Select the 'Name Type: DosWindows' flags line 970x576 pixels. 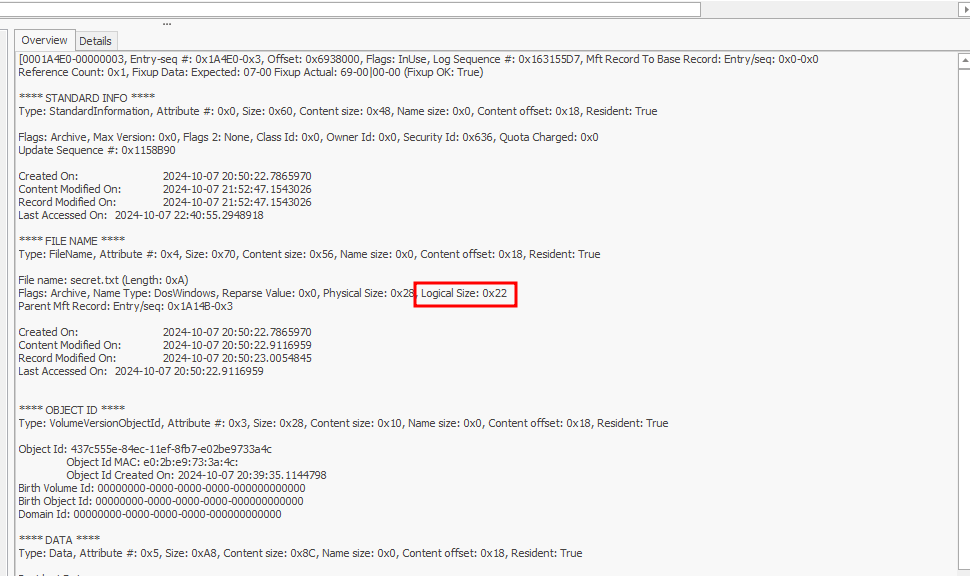point(263,293)
